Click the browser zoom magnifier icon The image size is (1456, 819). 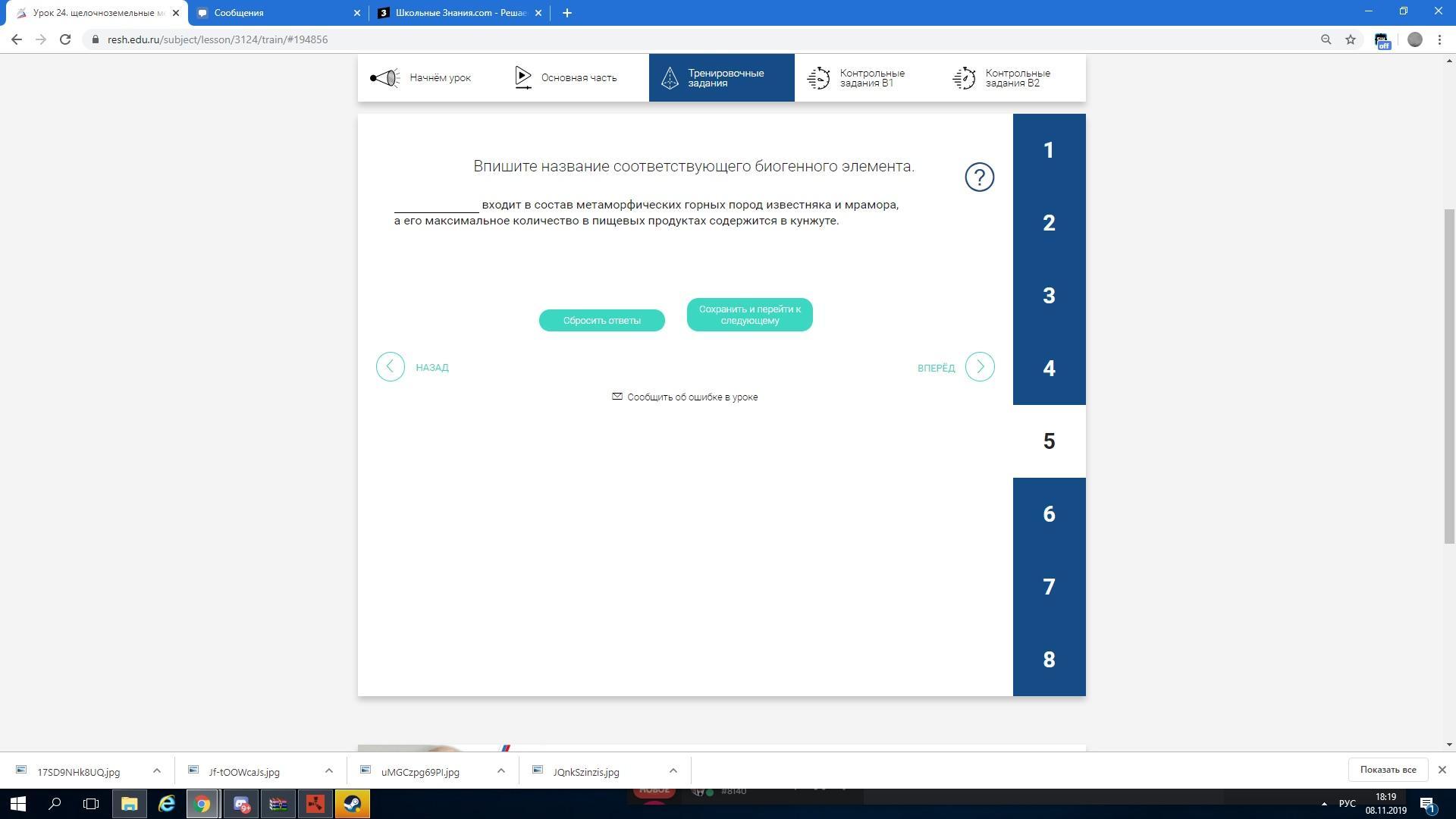(x=1326, y=39)
